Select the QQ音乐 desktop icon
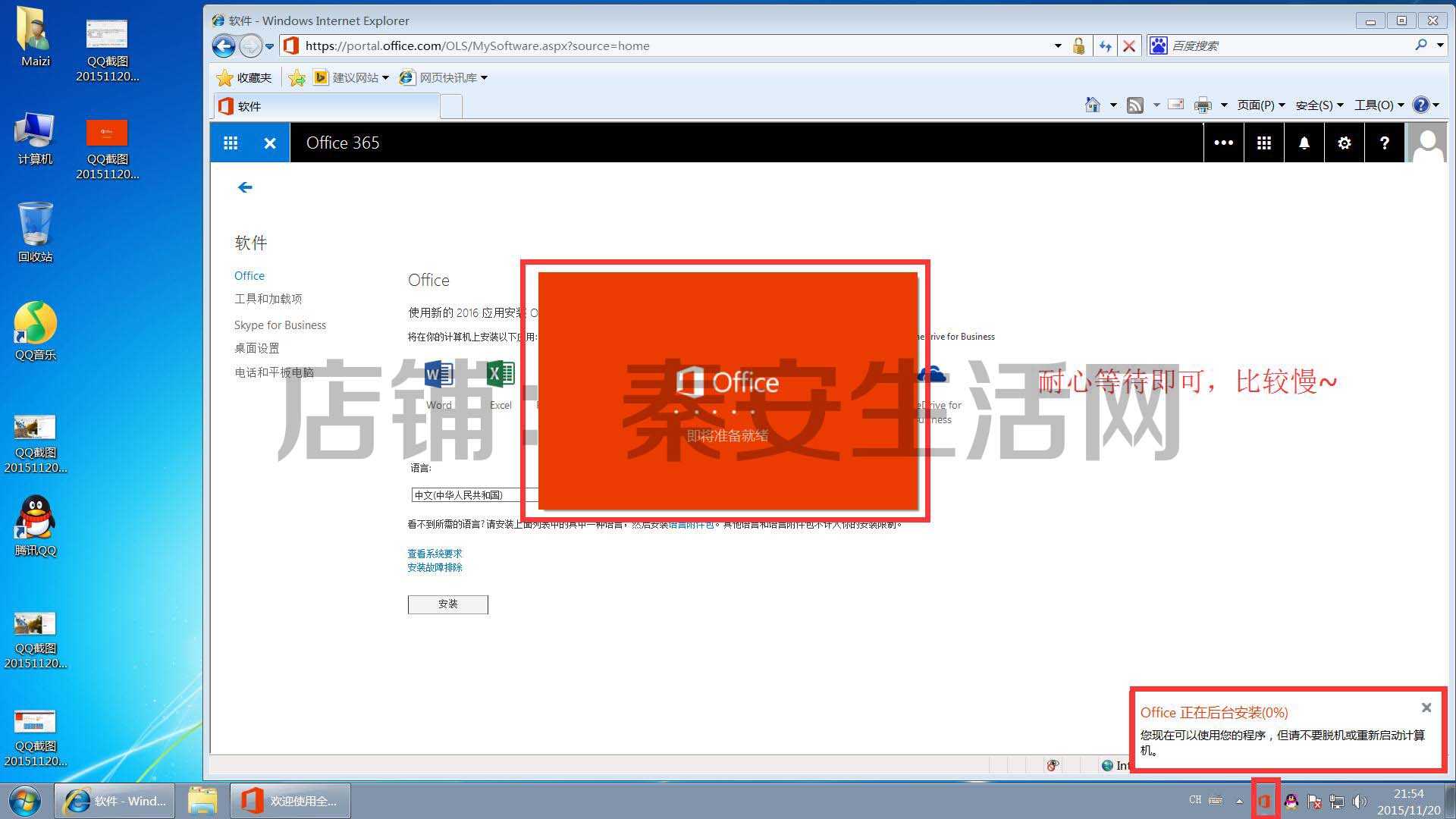Image resolution: width=1456 pixels, height=819 pixels. [36, 331]
